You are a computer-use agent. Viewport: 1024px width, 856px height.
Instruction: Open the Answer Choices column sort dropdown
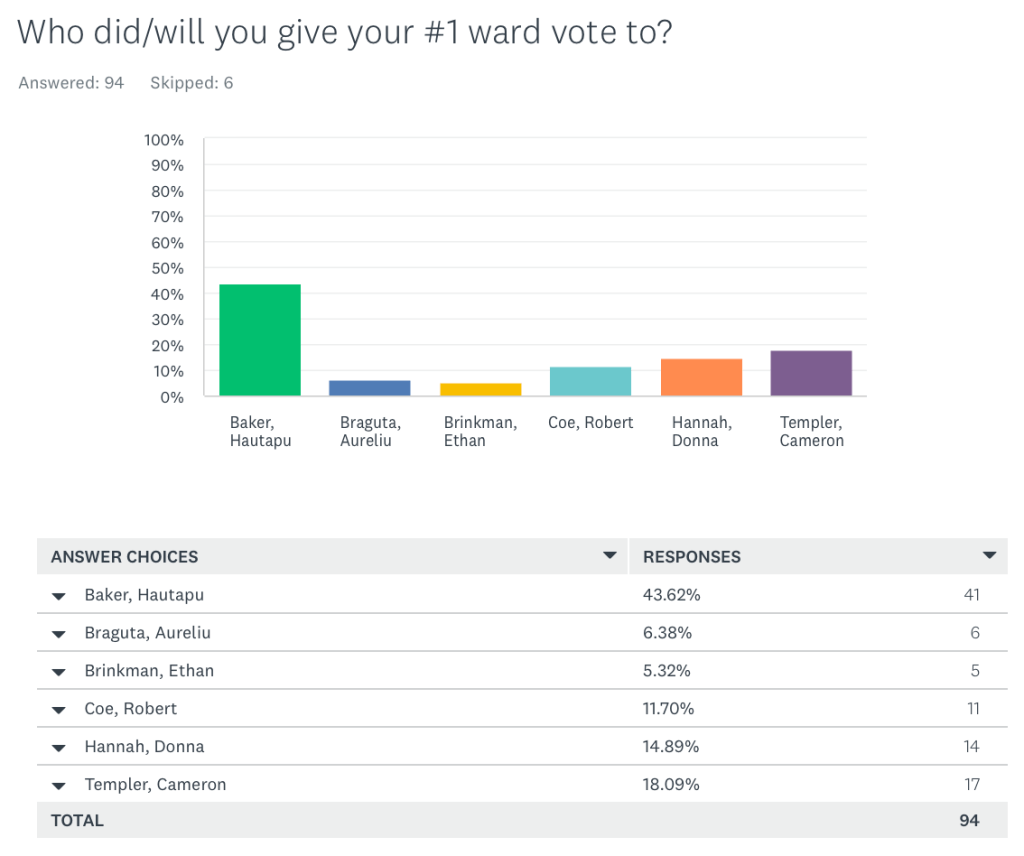point(609,555)
